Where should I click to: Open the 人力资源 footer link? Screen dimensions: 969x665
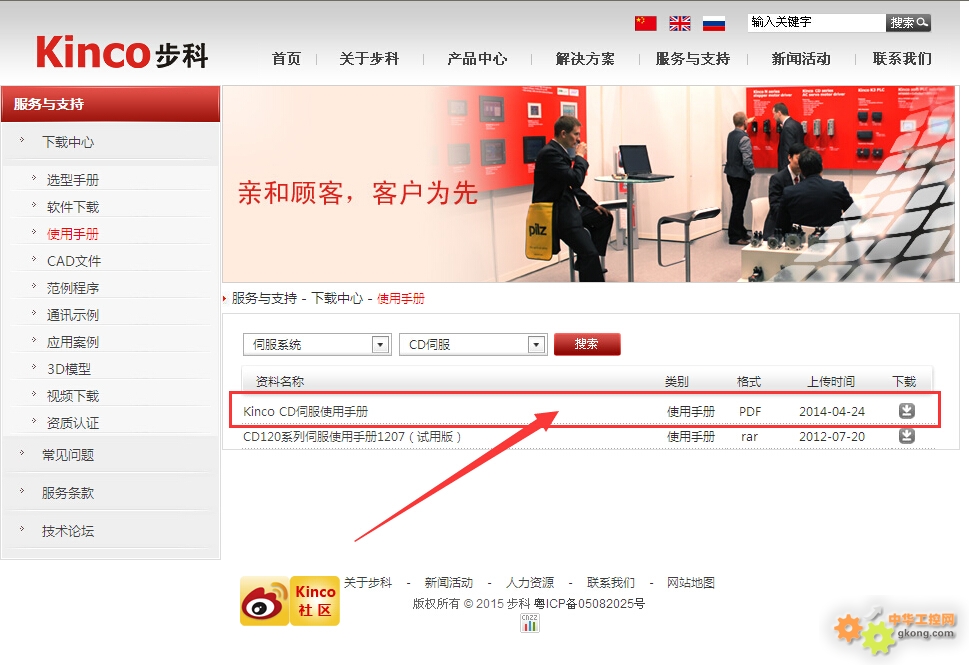tap(530, 582)
